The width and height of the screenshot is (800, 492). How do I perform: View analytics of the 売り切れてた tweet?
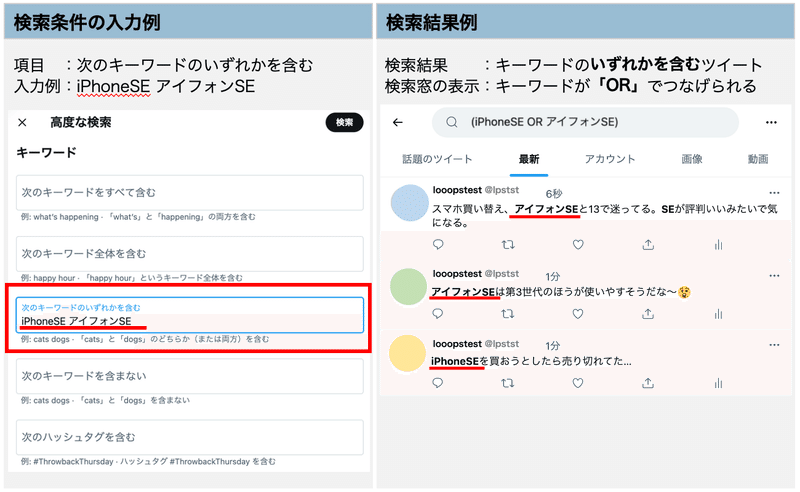point(718,383)
